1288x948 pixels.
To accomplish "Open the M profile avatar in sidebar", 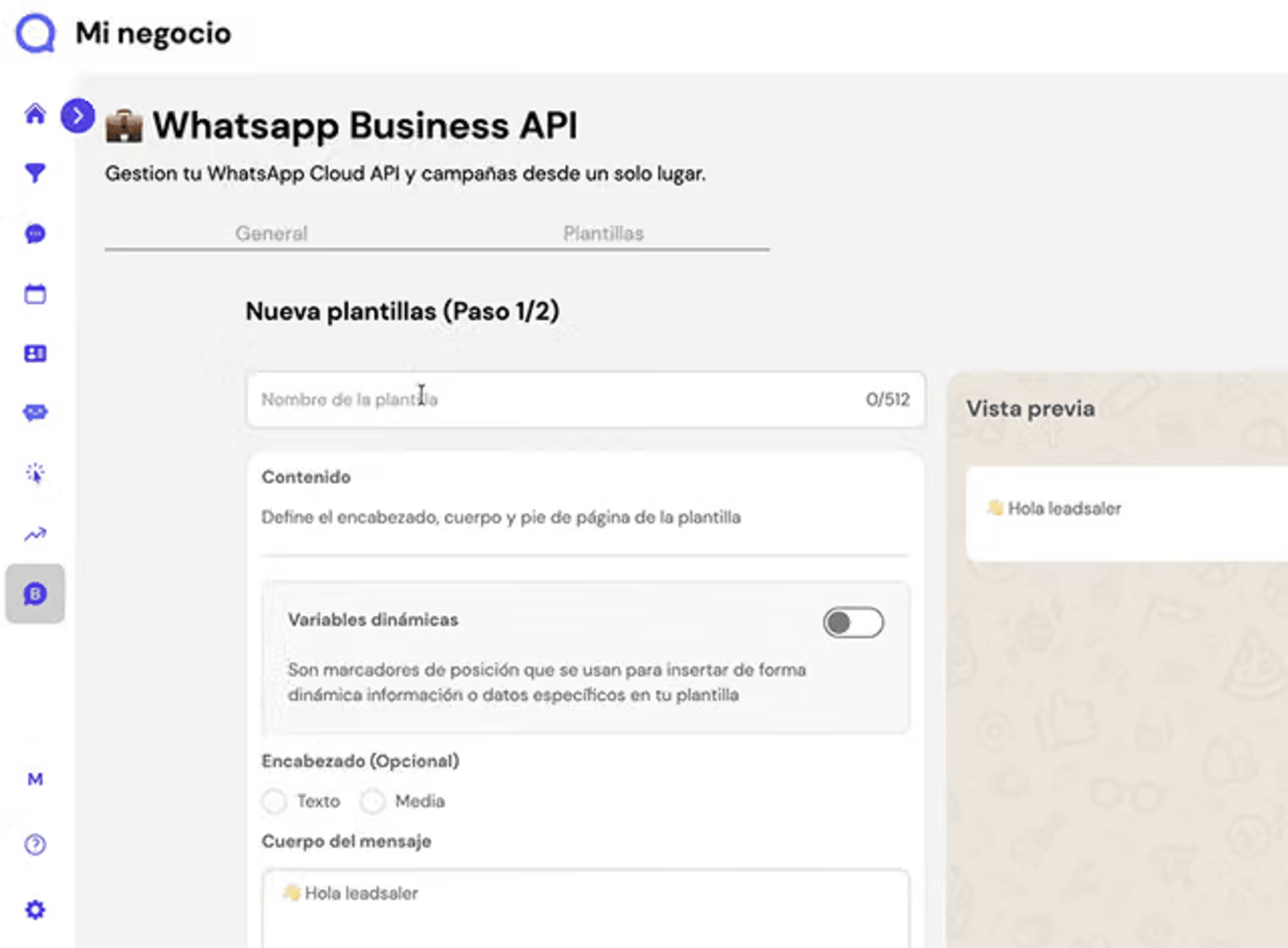I will coord(35,779).
